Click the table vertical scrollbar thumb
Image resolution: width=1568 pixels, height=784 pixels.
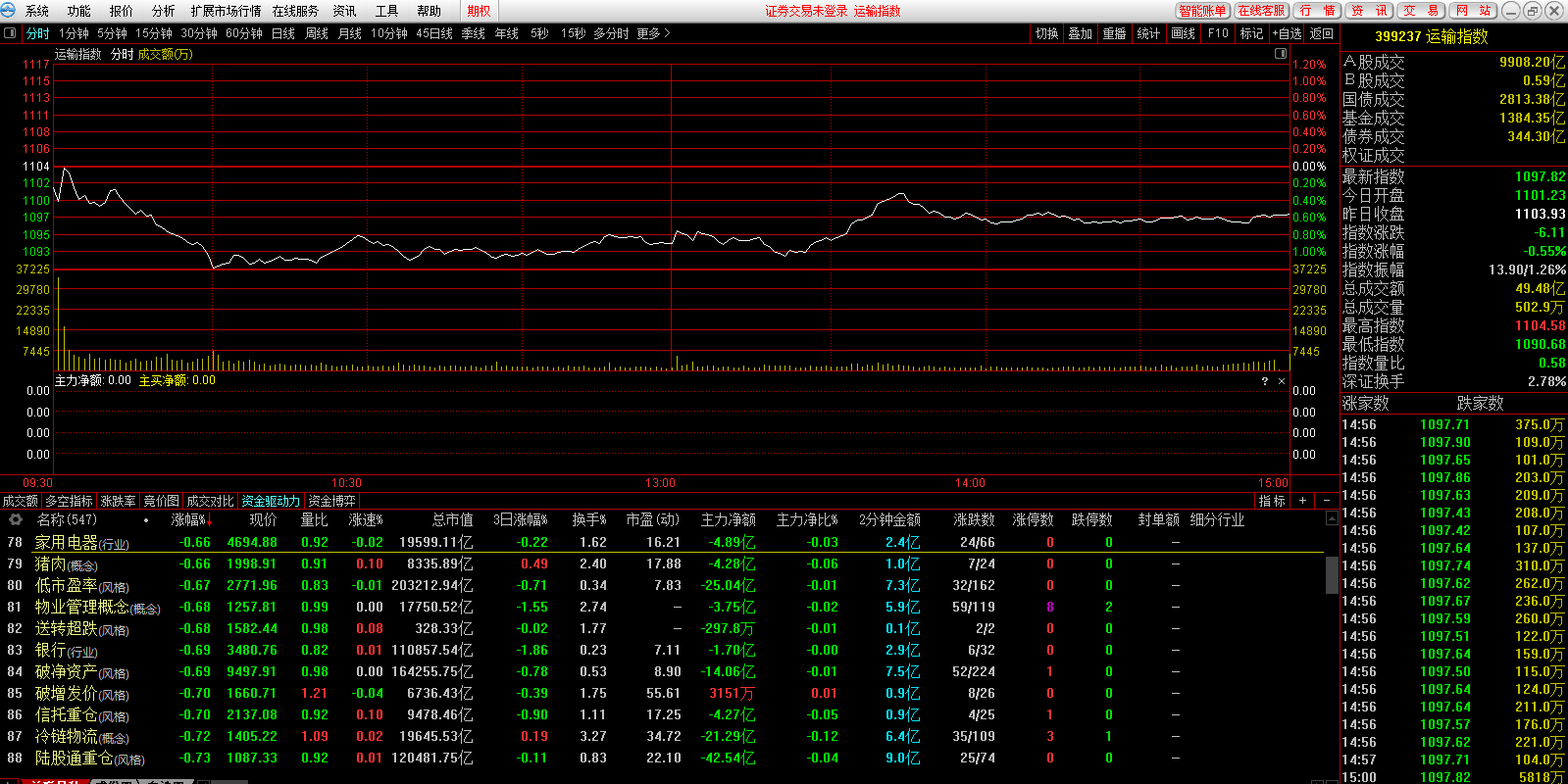pos(1331,574)
